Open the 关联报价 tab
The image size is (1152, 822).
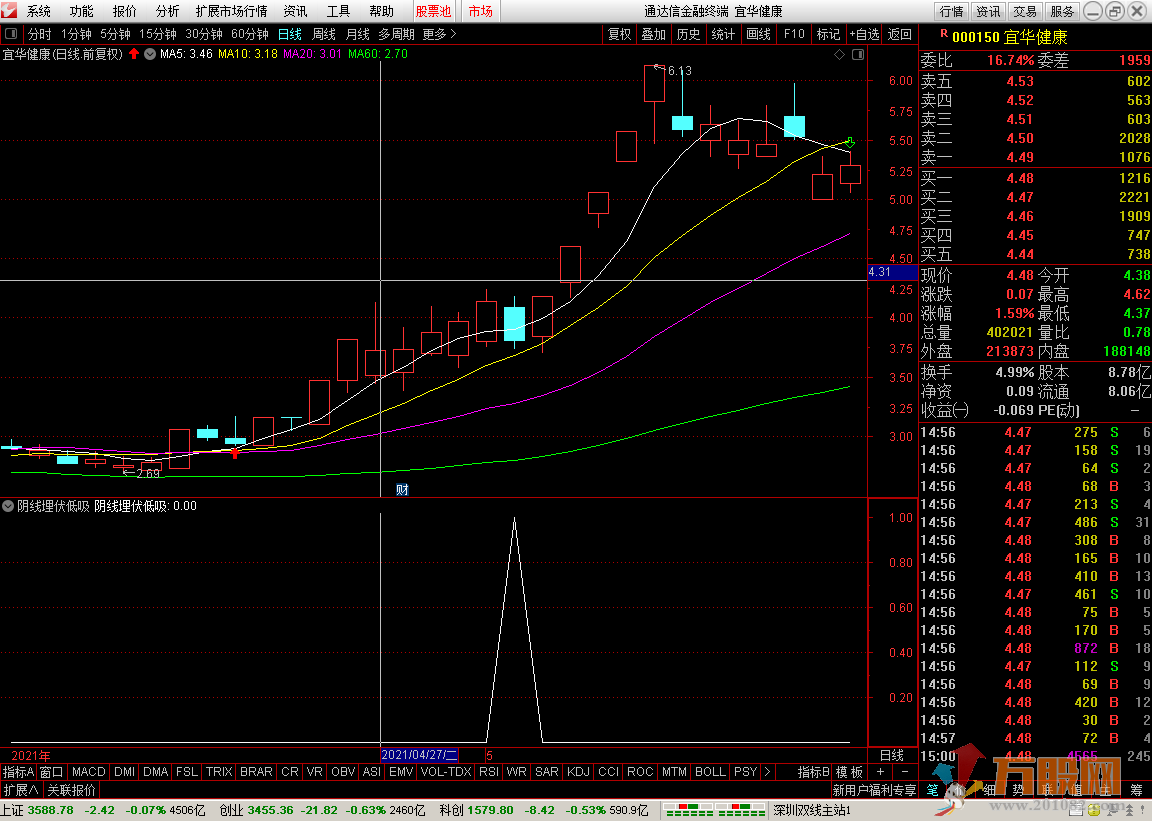tap(71, 790)
